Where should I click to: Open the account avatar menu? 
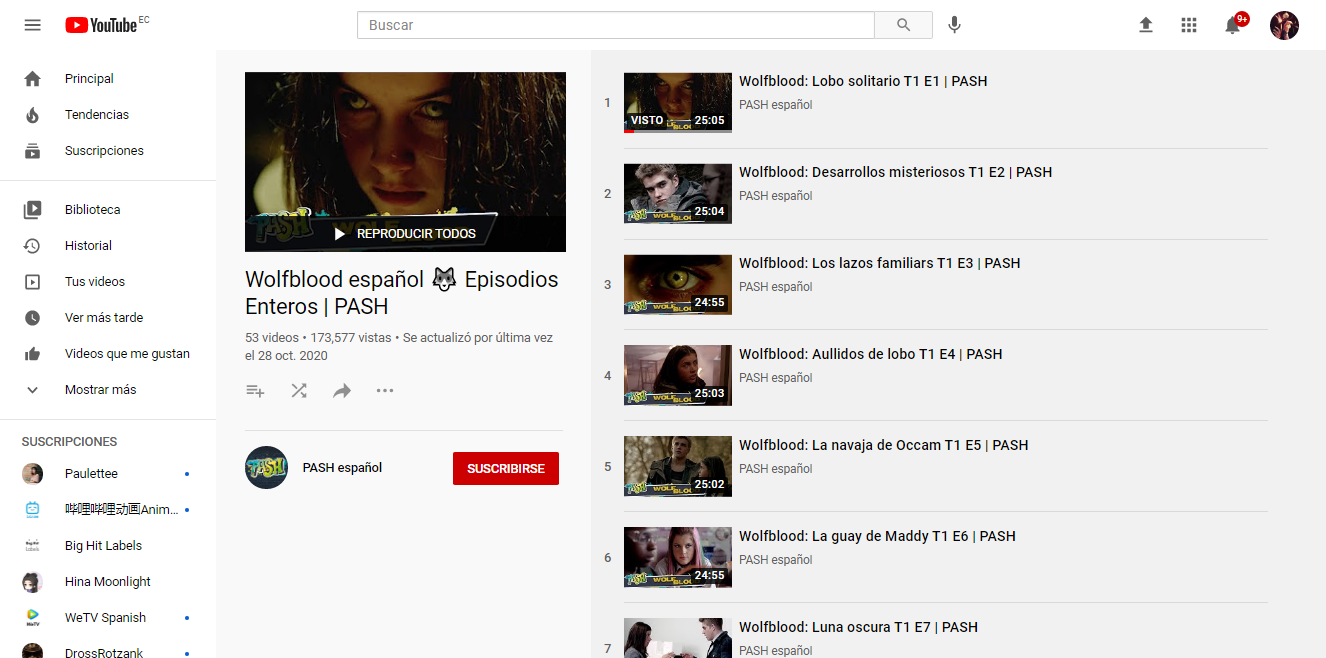1284,25
